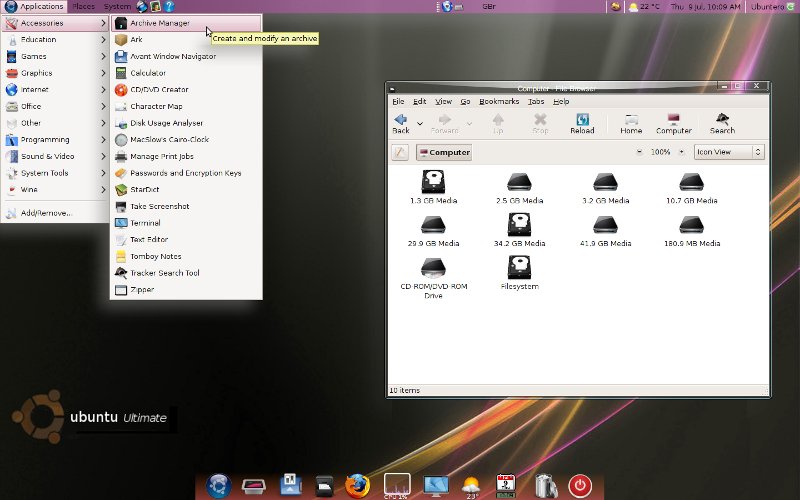Click the Text Editor icon

click(x=121, y=239)
